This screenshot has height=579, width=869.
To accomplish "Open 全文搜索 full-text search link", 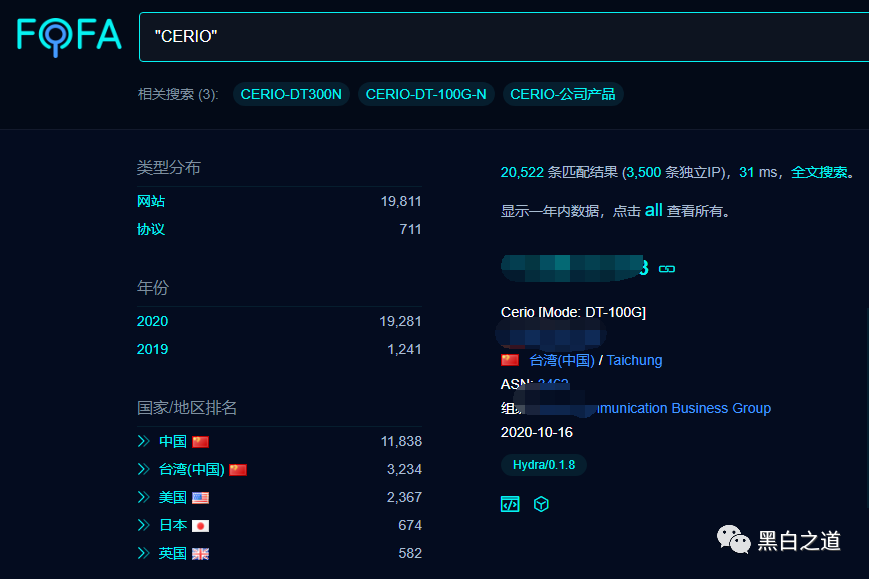I will pos(819,172).
